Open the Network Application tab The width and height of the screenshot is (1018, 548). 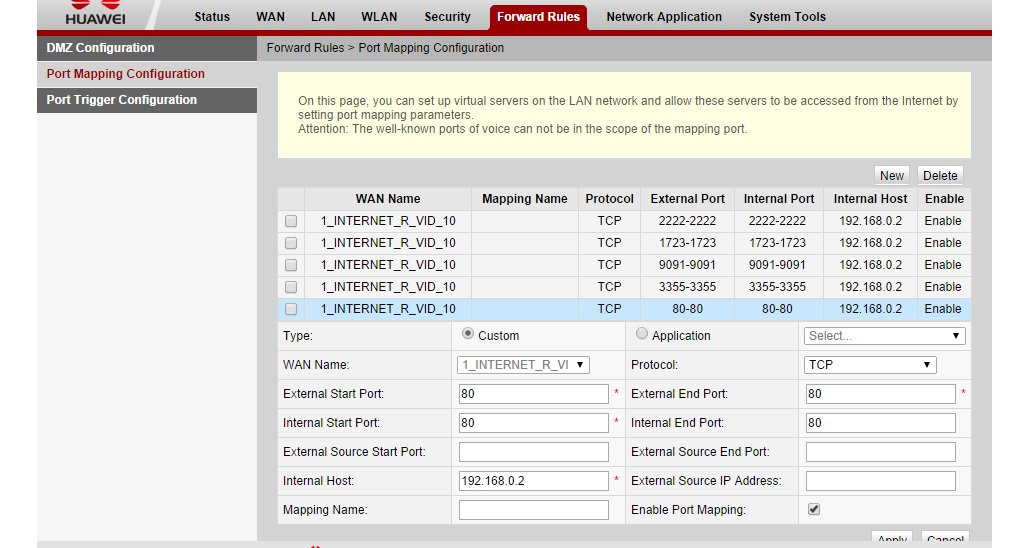point(664,17)
